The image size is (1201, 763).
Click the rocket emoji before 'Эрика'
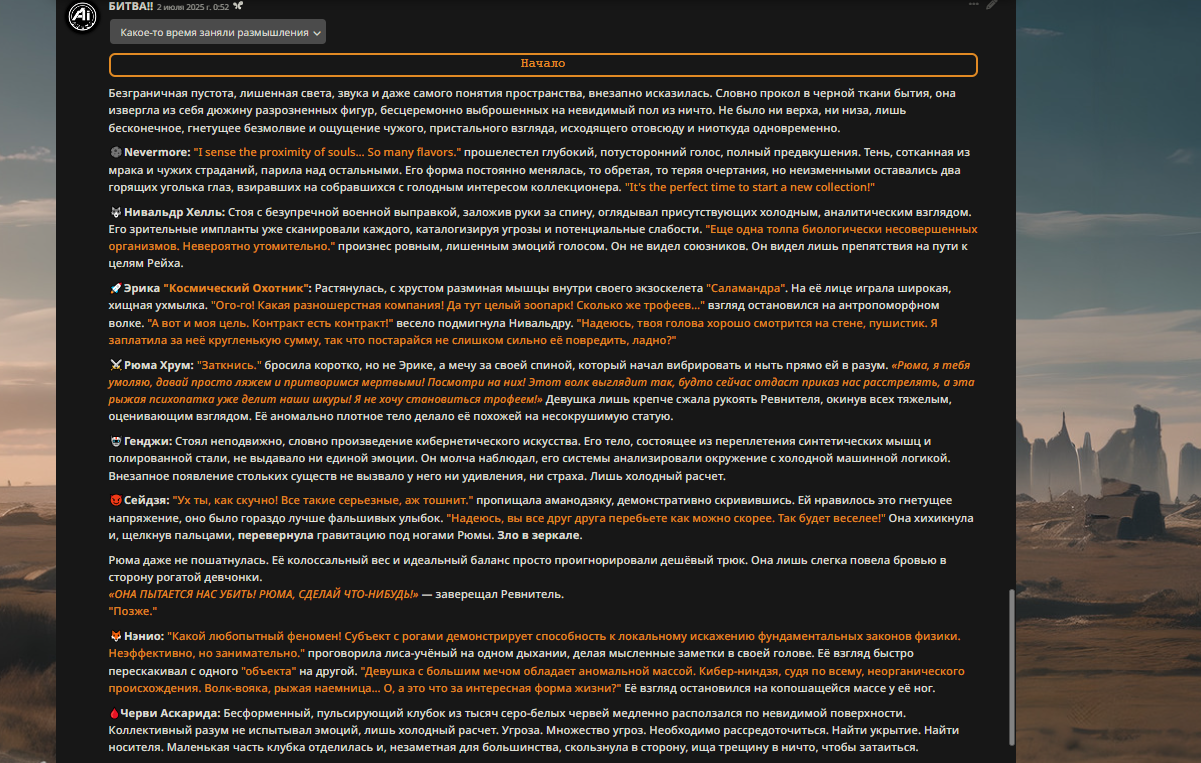click(115, 288)
